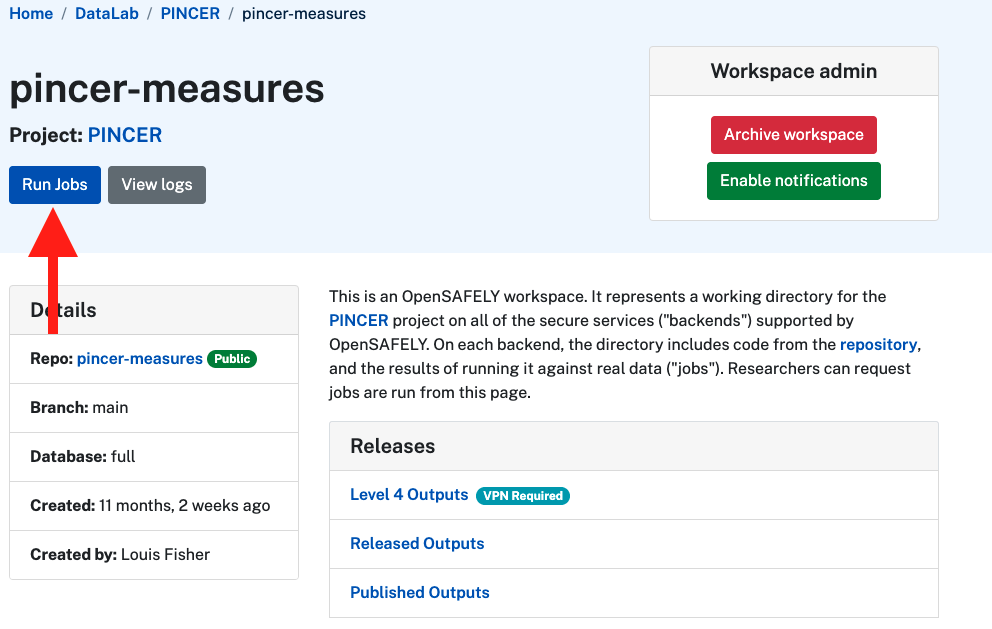Open the DataLab breadcrumb link
Viewport: 992px width, 629px height.
(106, 13)
